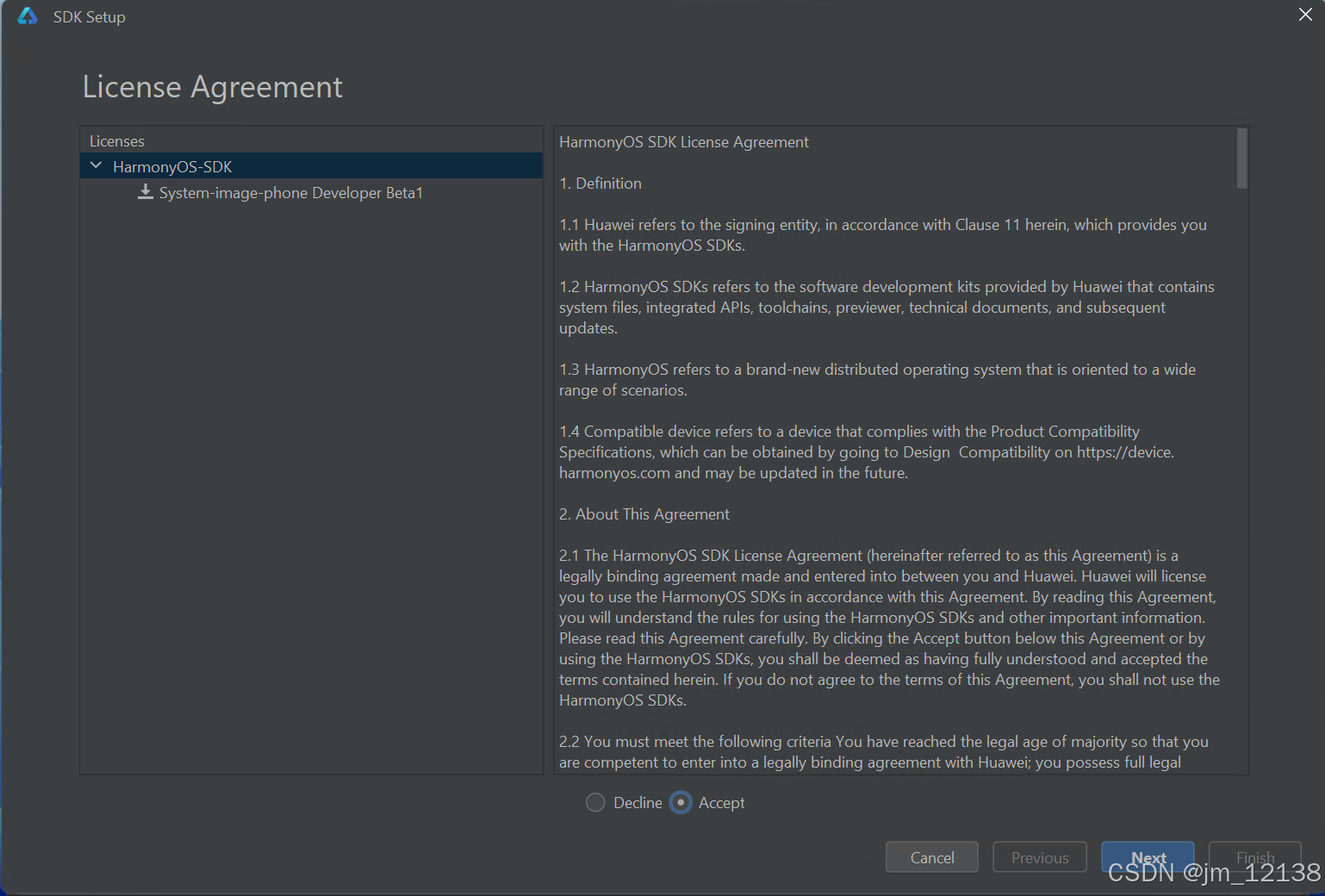Click the download icon beside System-image-phone
Viewport: 1325px width, 896px height.
(x=146, y=192)
